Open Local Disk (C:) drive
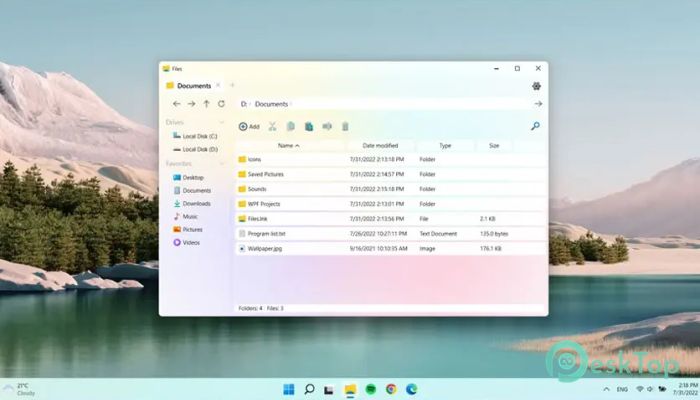700x400 pixels. tap(196, 136)
